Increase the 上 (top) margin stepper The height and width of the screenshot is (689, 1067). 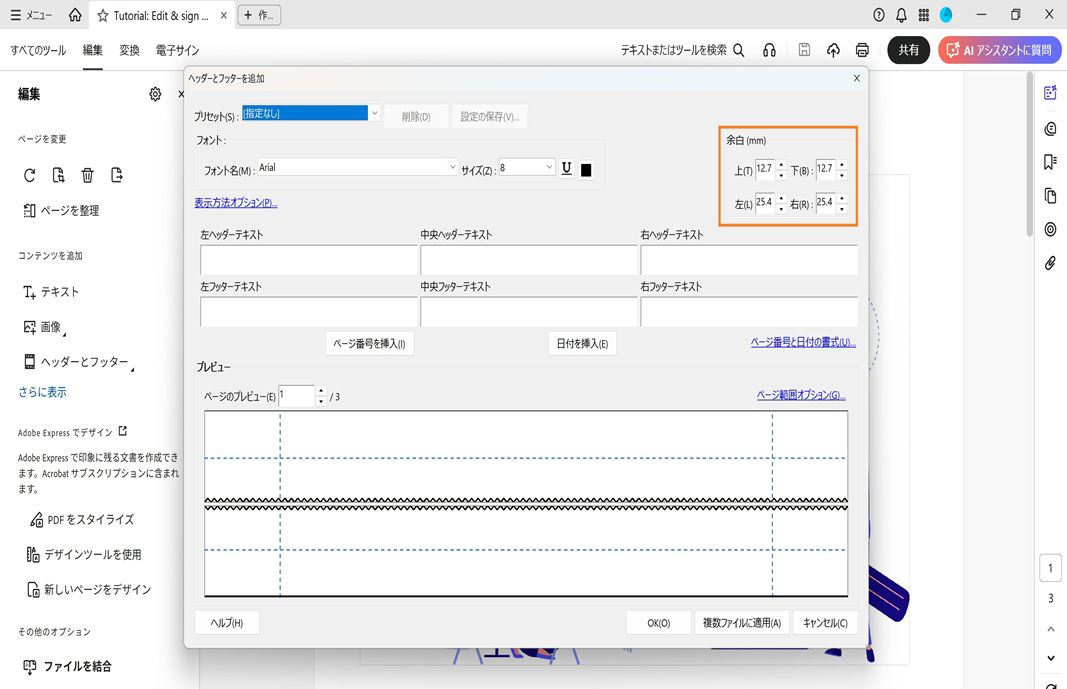point(782,165)
